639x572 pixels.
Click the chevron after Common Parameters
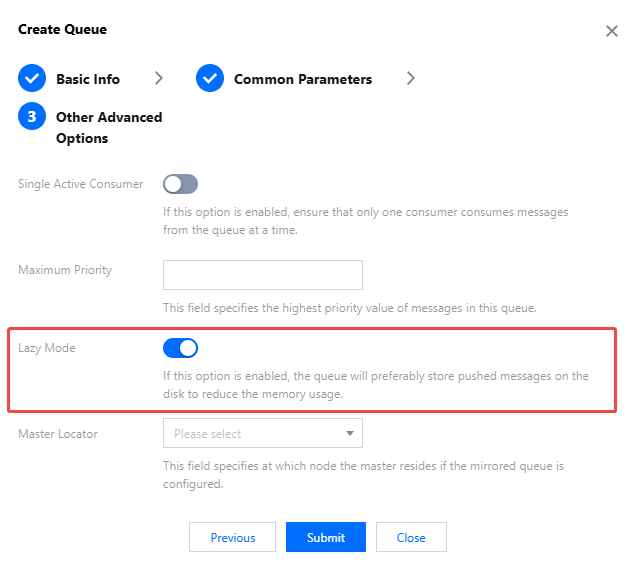click(411, 79)
